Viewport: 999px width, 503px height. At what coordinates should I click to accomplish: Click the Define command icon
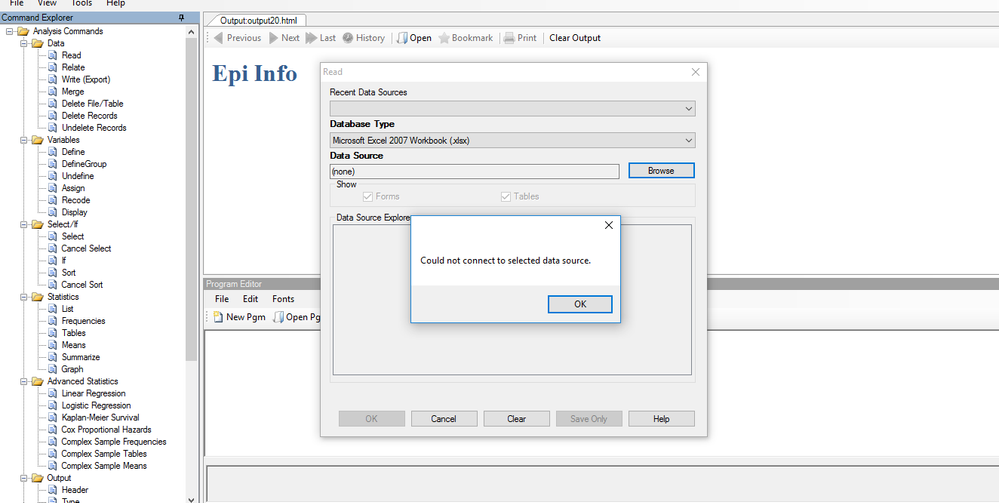52,152
